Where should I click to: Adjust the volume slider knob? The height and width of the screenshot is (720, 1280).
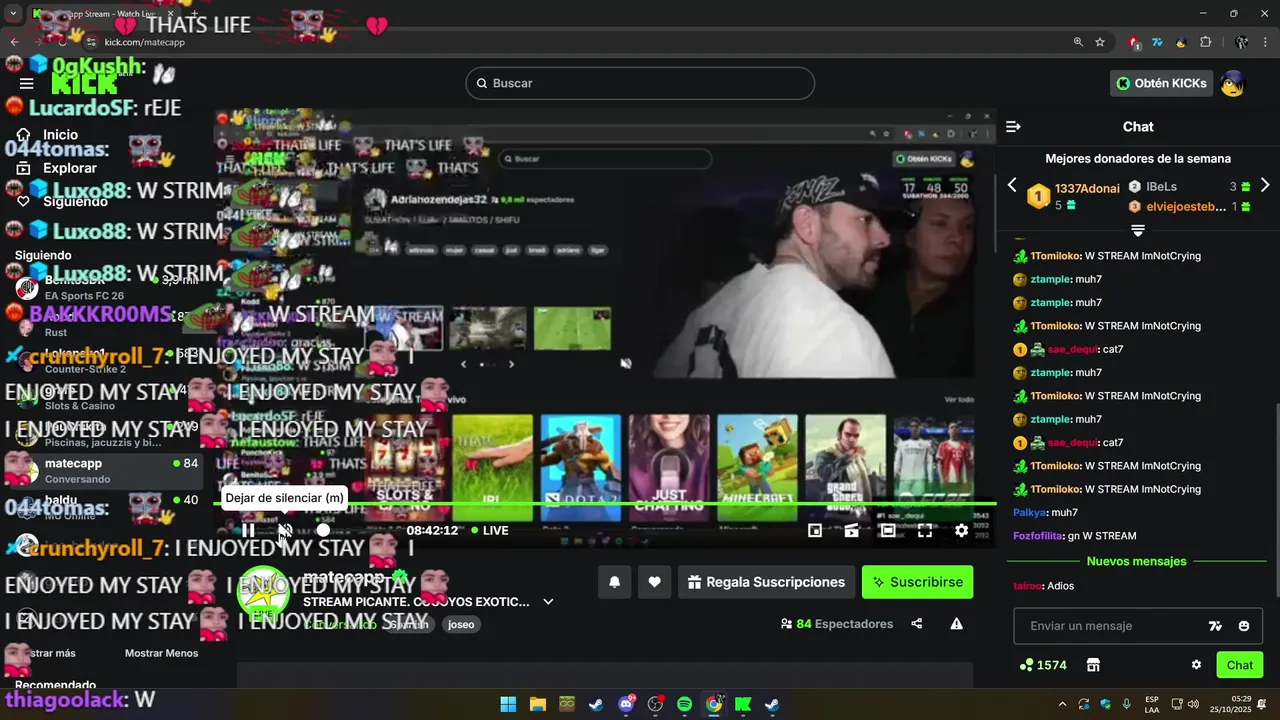click(323, 530)
